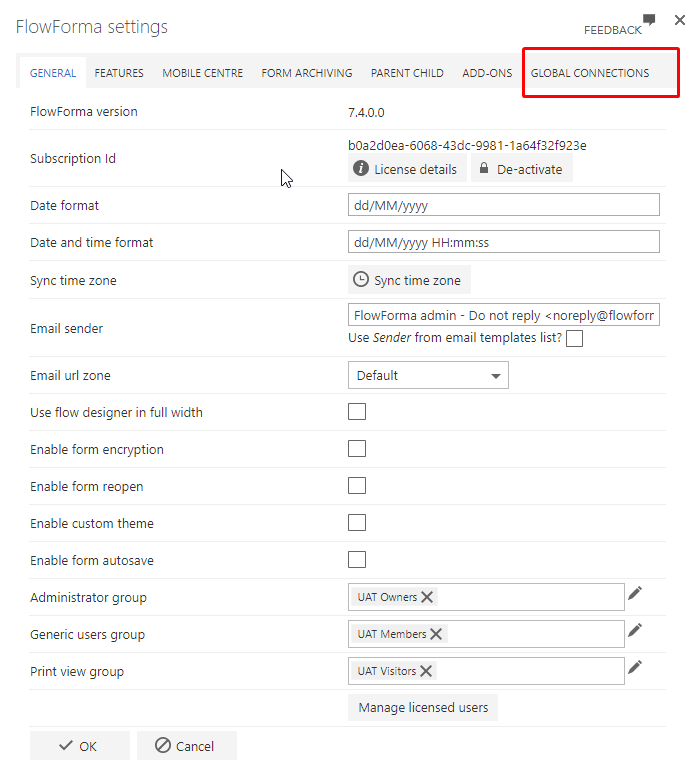Expand the Email url zone dropdown
Image resolution: width=696 pixels, height=769 pixels.
(428, 375)
